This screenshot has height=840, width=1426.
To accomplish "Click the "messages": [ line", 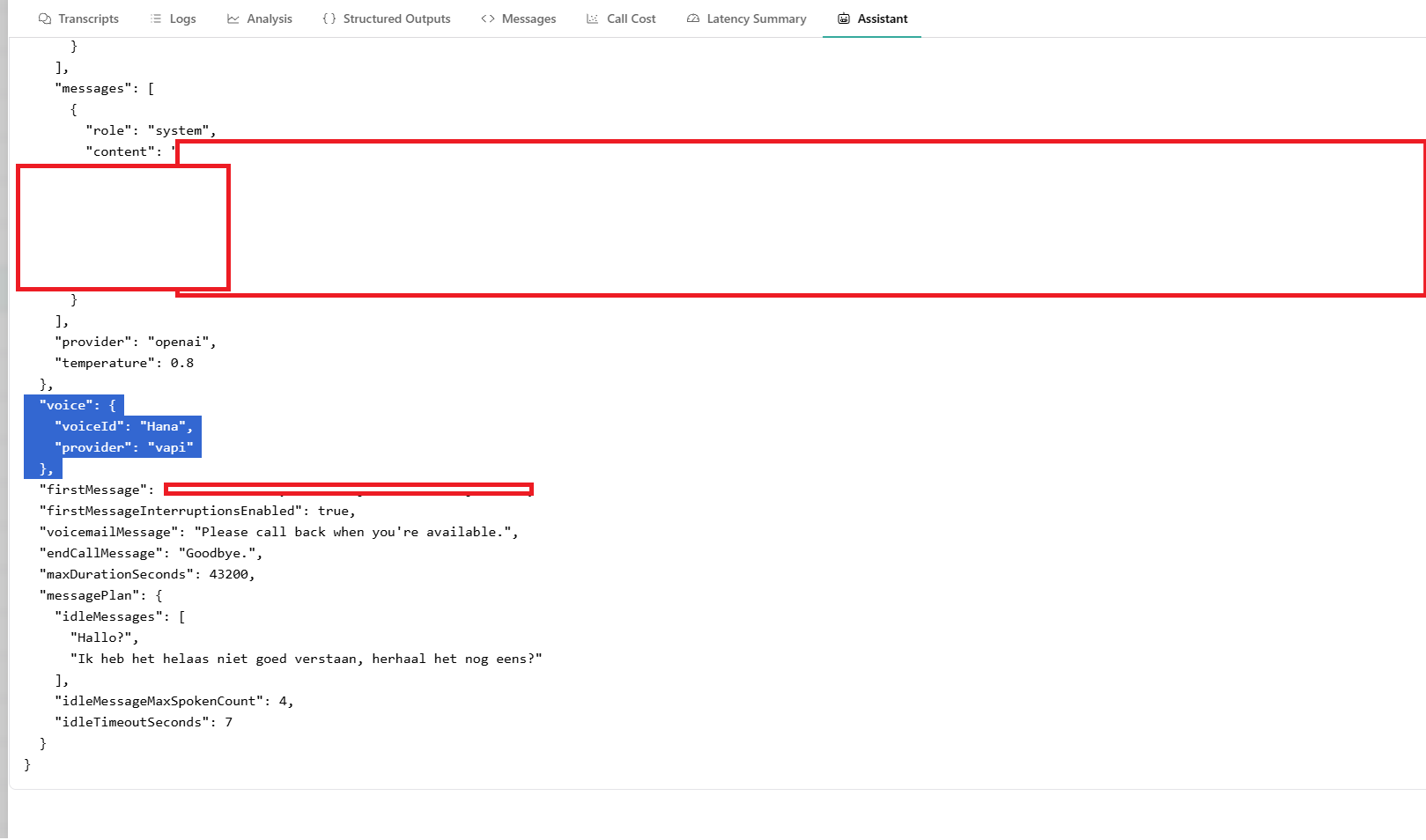I will click(x=104, y=88).
